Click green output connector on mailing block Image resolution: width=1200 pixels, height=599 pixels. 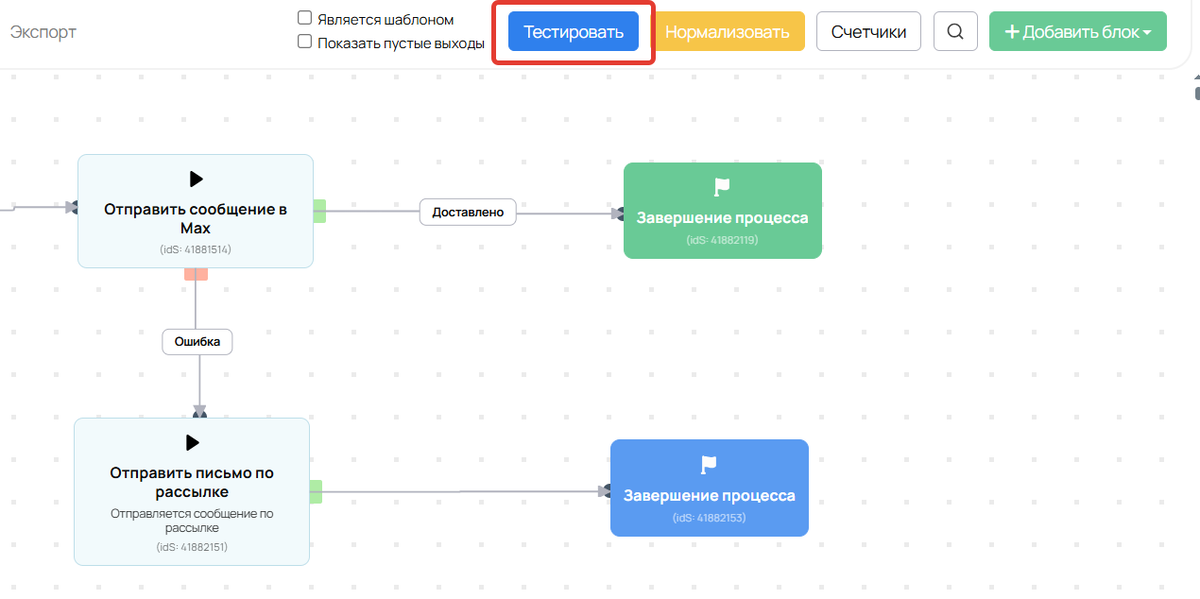[x=316, y=491]
